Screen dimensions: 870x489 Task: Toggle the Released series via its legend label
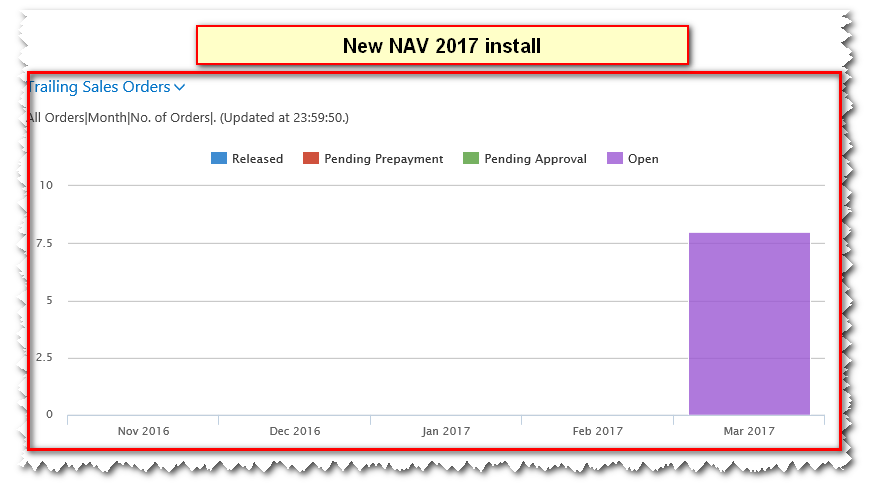[x=257, y=159]
